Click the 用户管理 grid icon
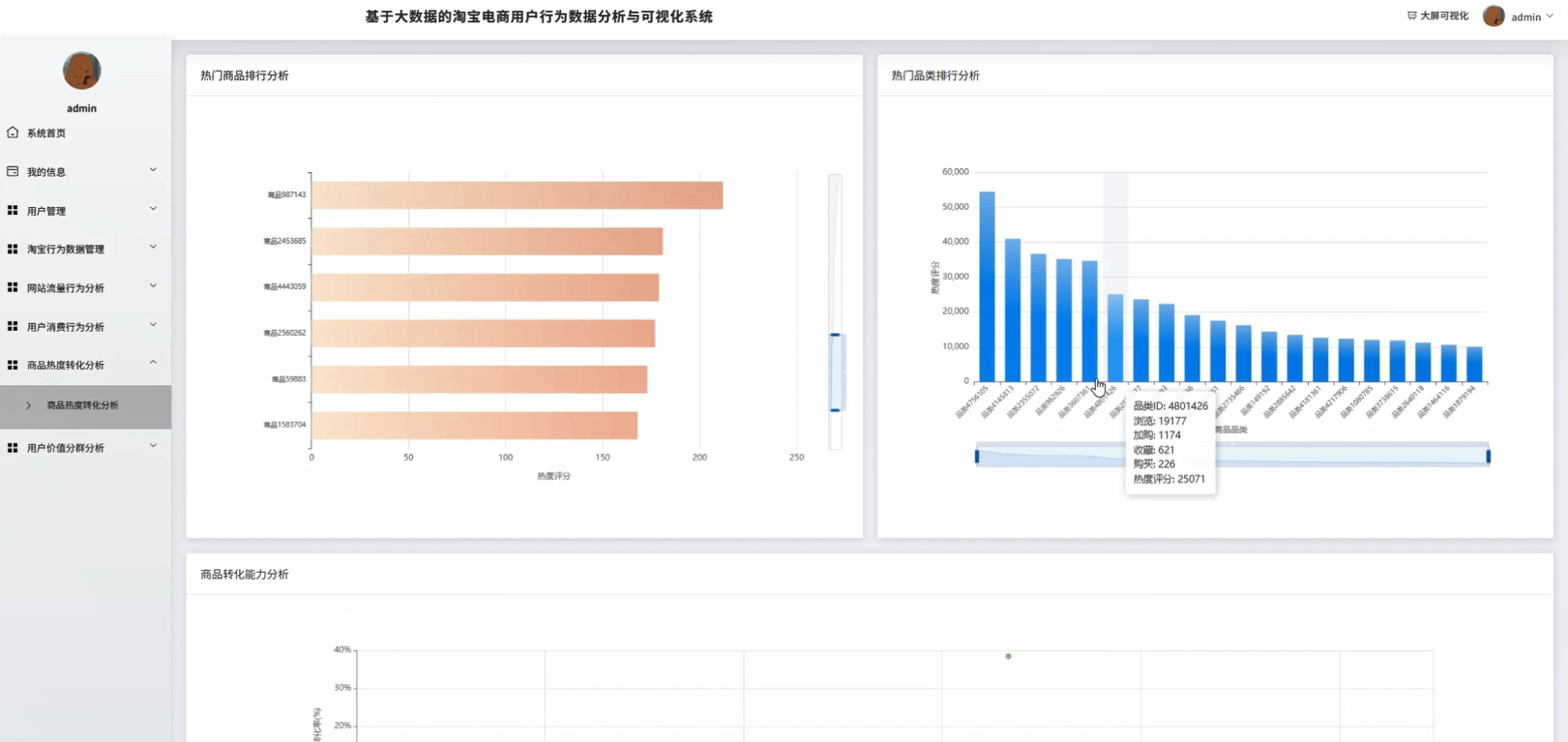1568x742 pixels. coord(13,210)
